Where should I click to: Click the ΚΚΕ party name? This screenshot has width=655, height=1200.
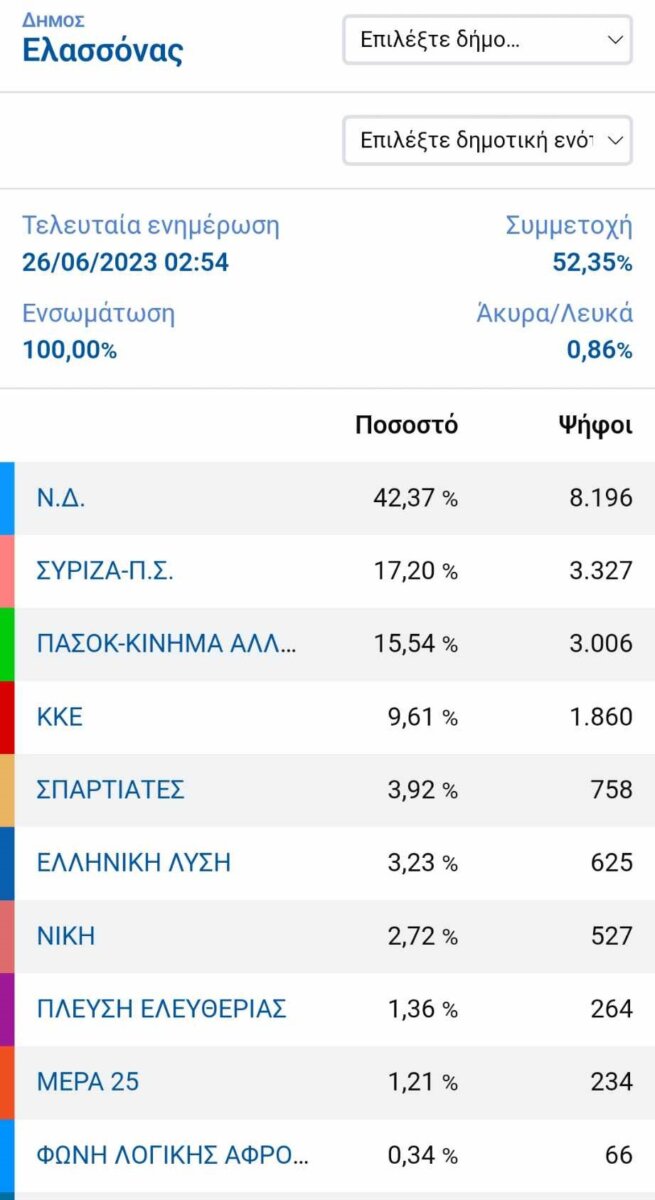[x=60, y=717]
